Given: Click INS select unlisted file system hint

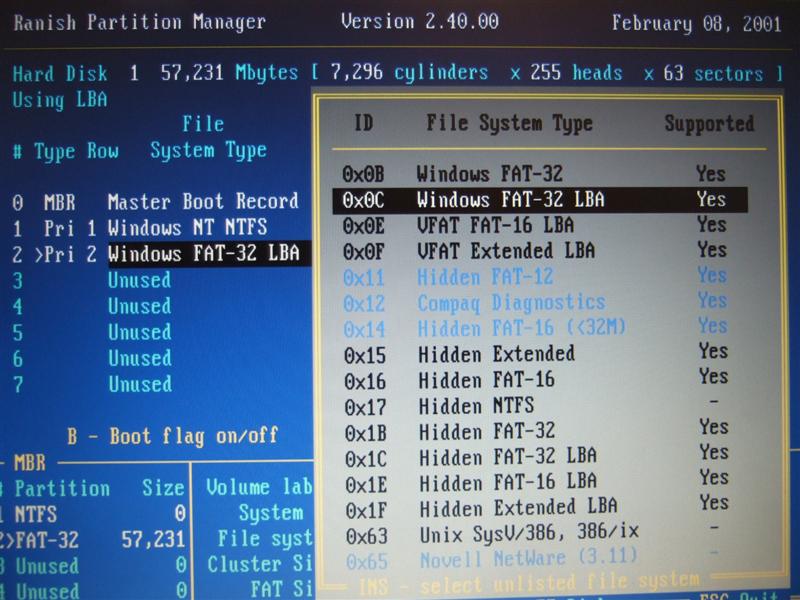Looking at the screenshot, I should pyautogui.click(x=529, y=583).
